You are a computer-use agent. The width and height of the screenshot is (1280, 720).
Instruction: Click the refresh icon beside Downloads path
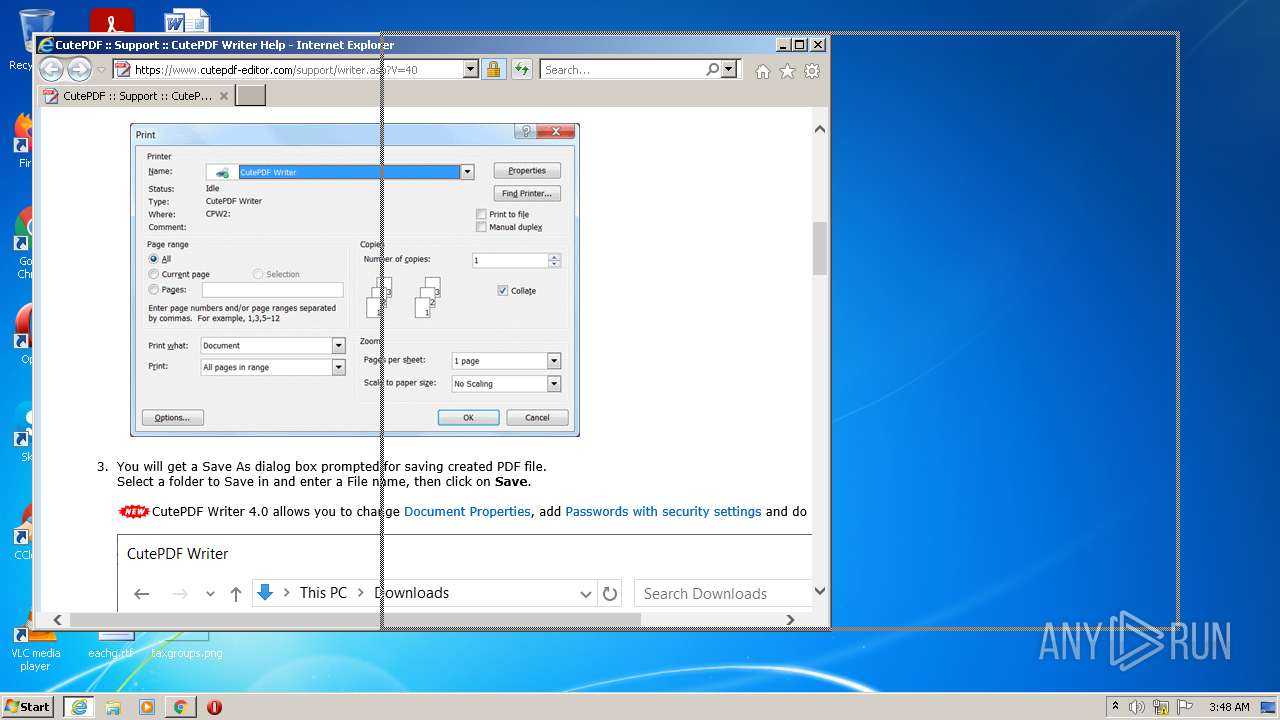610,593
